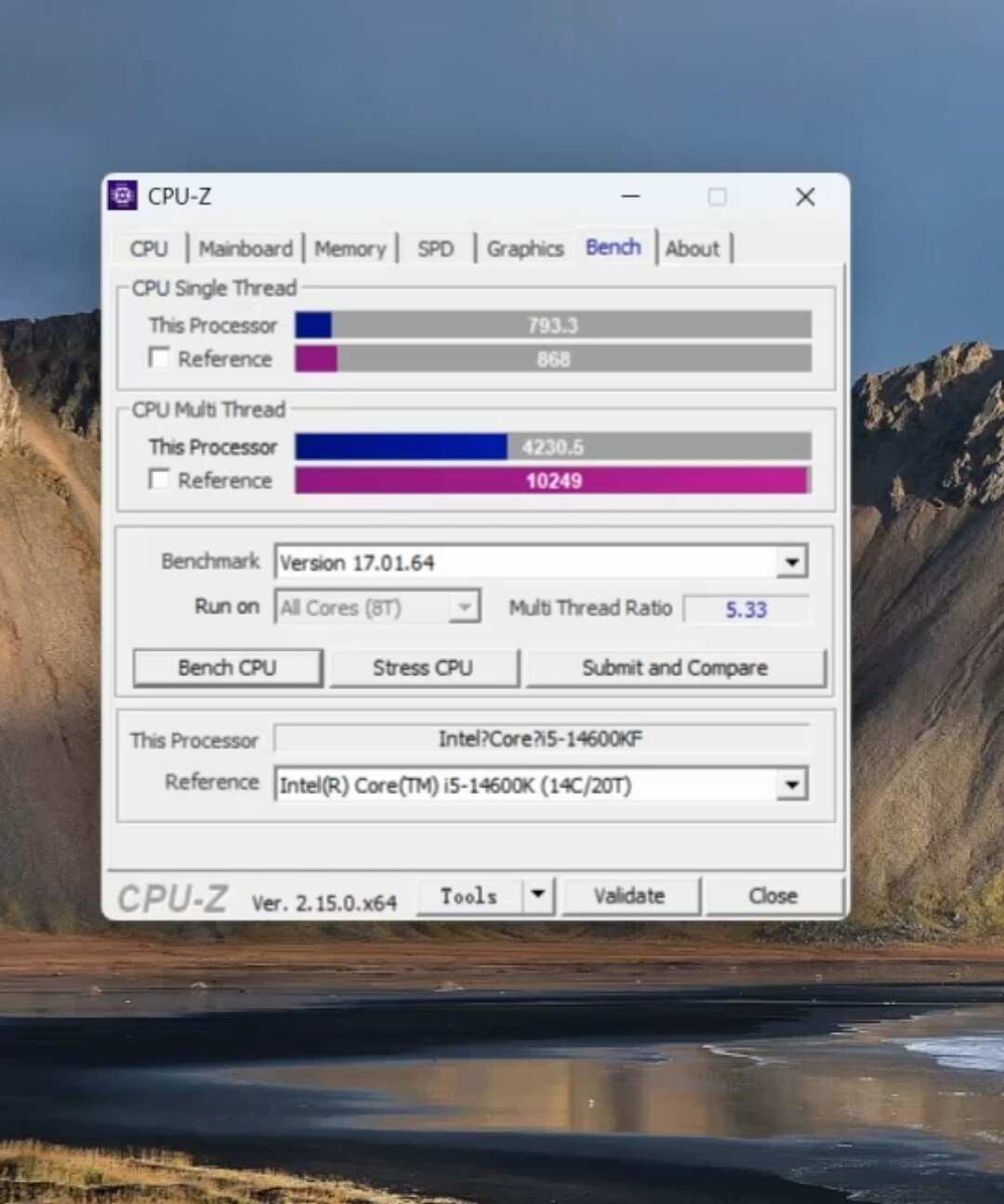Open the About tab
Image resolution: width=1004 pixels, height=1204 pixels.
point(693,249)
